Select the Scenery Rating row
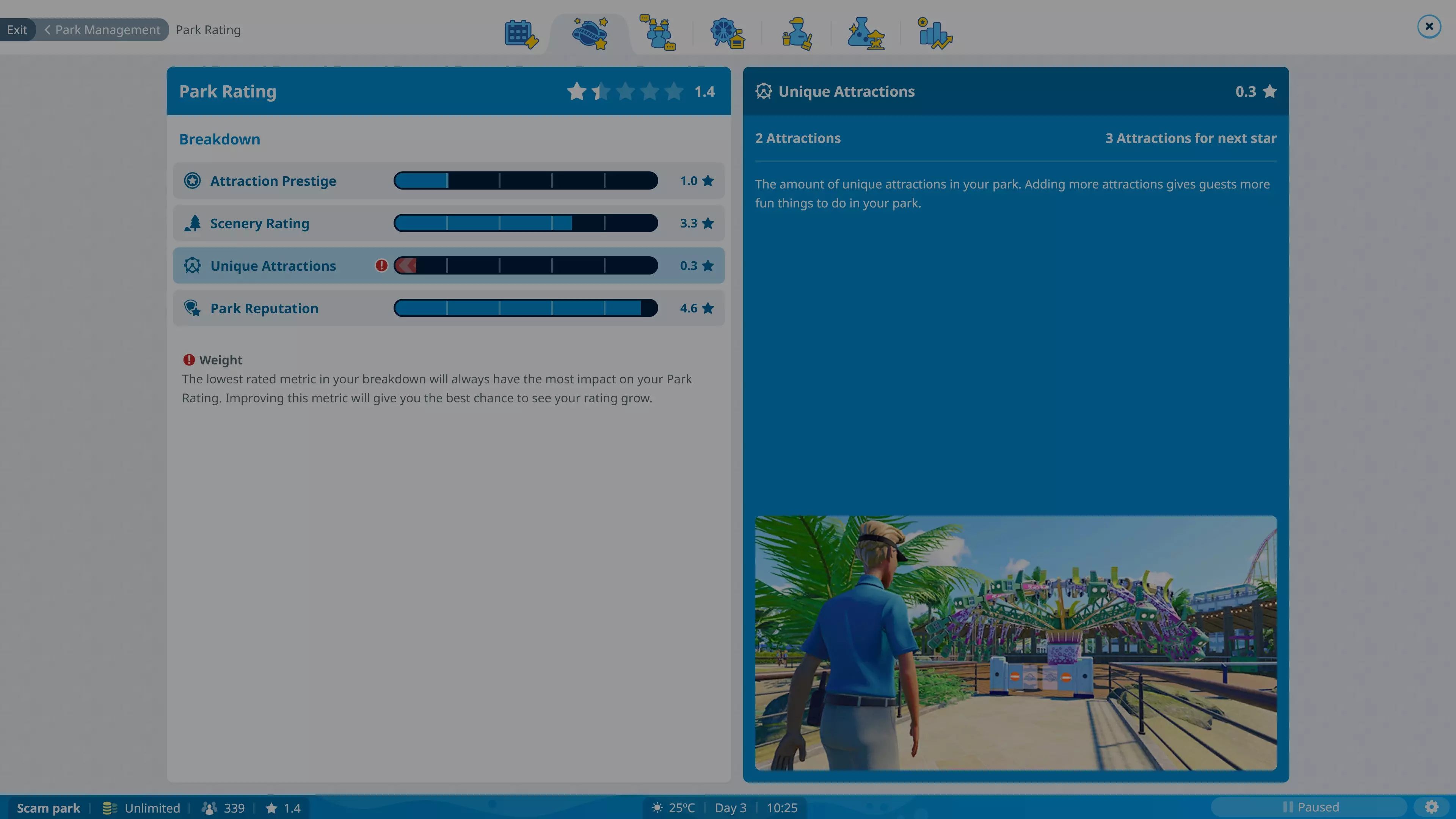The width and height of the screenshot is (1456, 819). tap(260, 223)
